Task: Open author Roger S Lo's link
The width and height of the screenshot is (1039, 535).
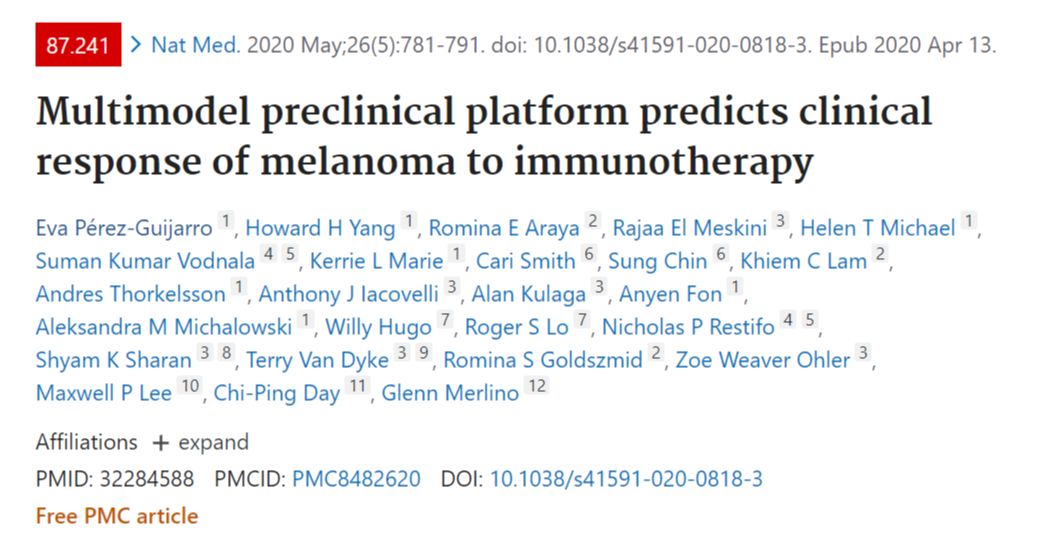Action: (516, 327)
